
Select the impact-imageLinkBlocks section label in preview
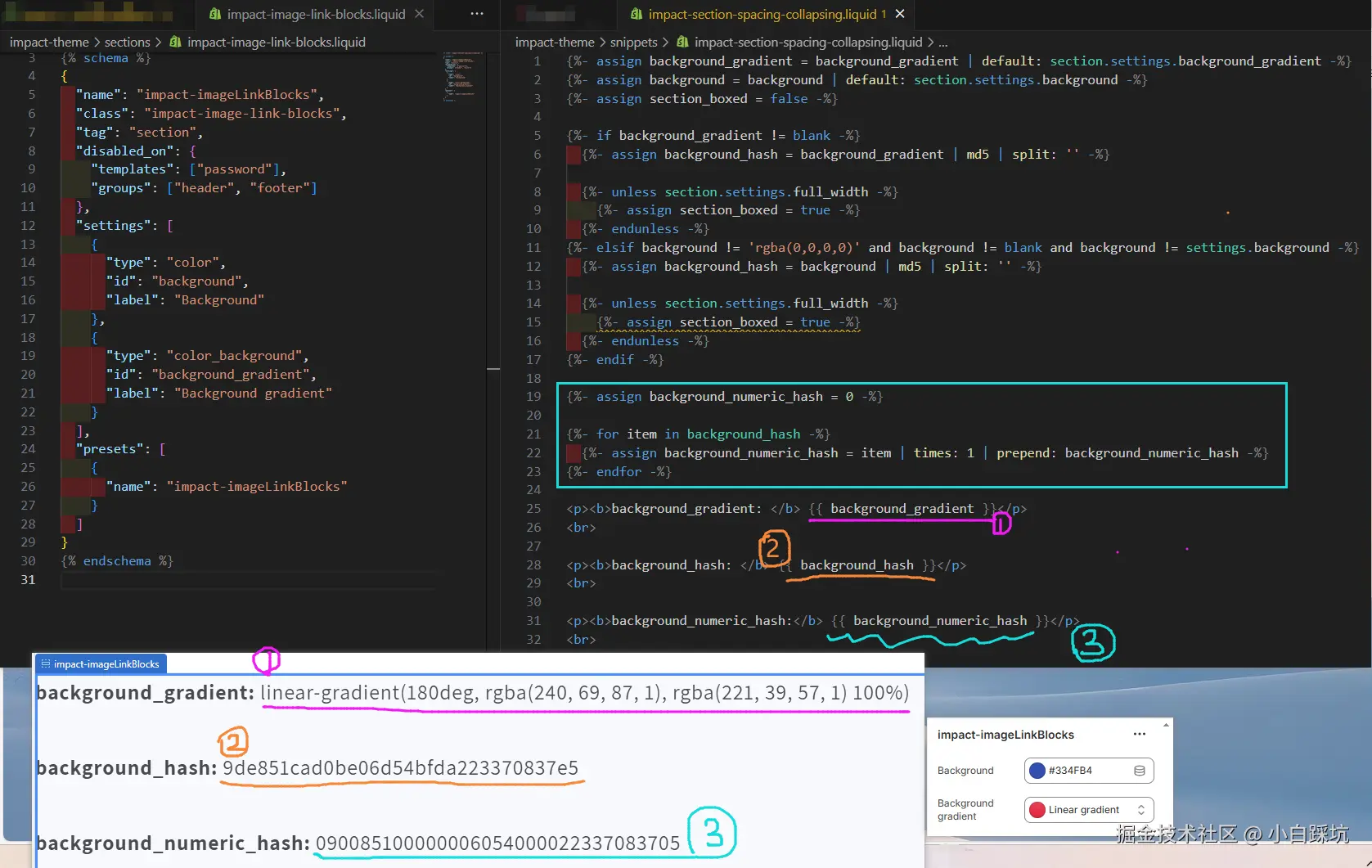click(x=101, y=663)
